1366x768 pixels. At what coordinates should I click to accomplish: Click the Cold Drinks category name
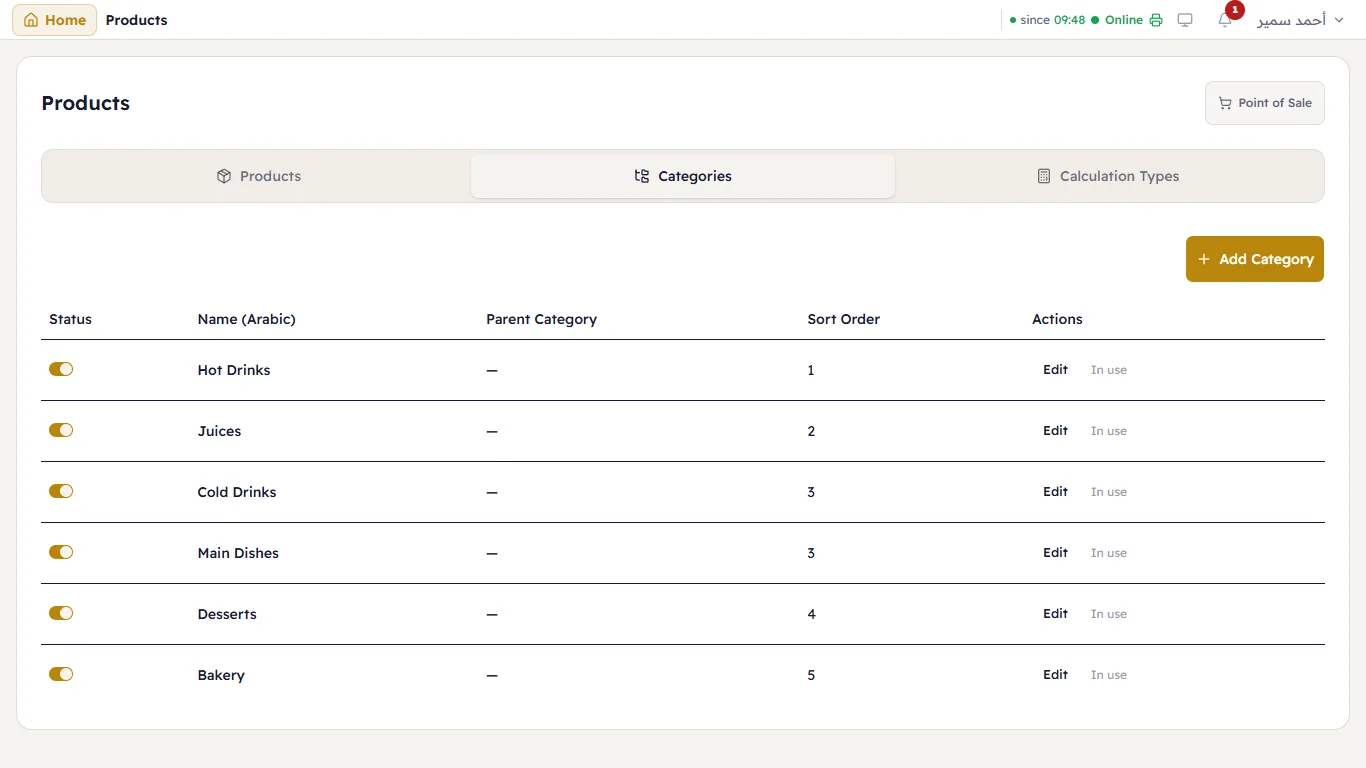pyautogui.click(x=237, y=492)
